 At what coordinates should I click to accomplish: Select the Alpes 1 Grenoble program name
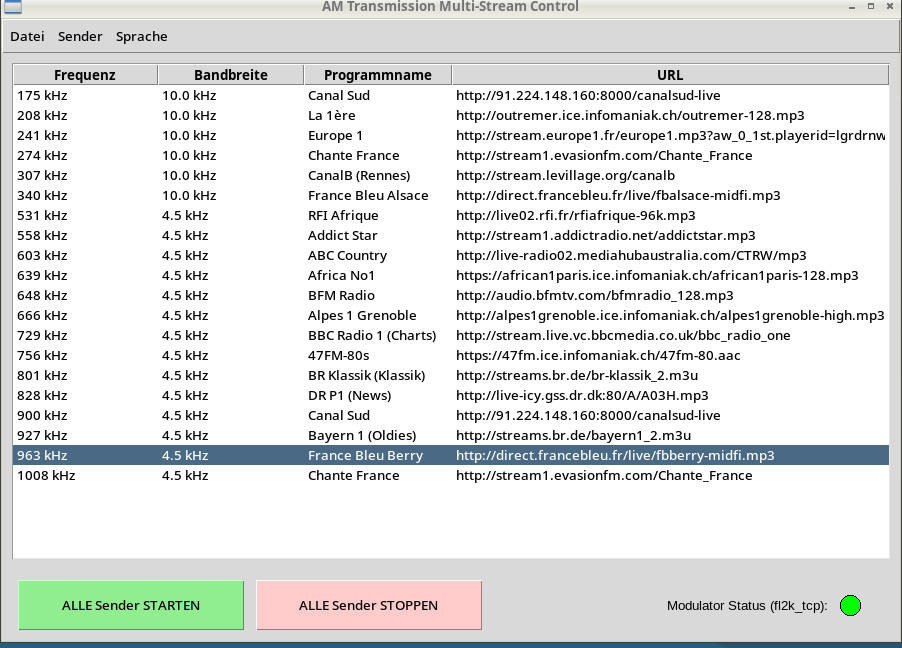362,315
